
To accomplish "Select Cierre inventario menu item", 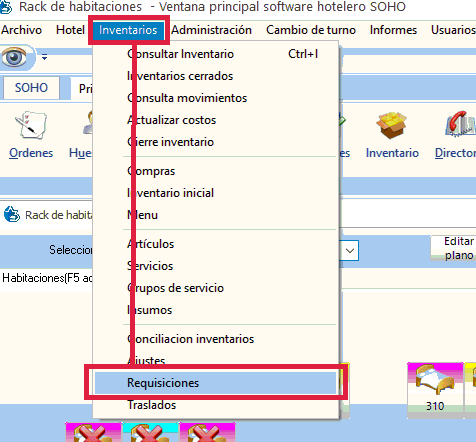I will click(x=216, y=142).
